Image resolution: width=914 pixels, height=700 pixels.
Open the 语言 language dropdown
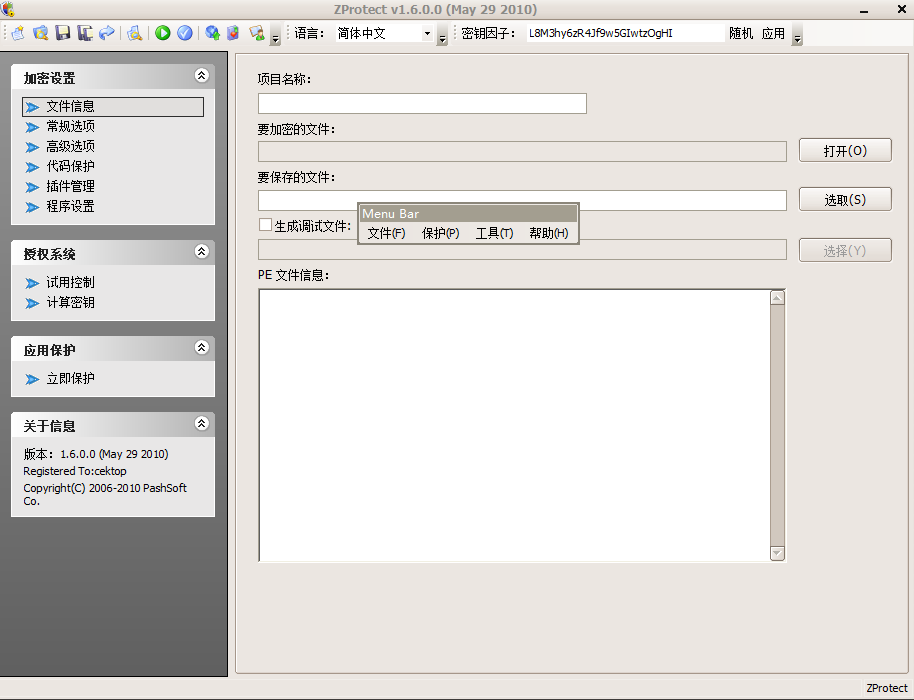427,34
